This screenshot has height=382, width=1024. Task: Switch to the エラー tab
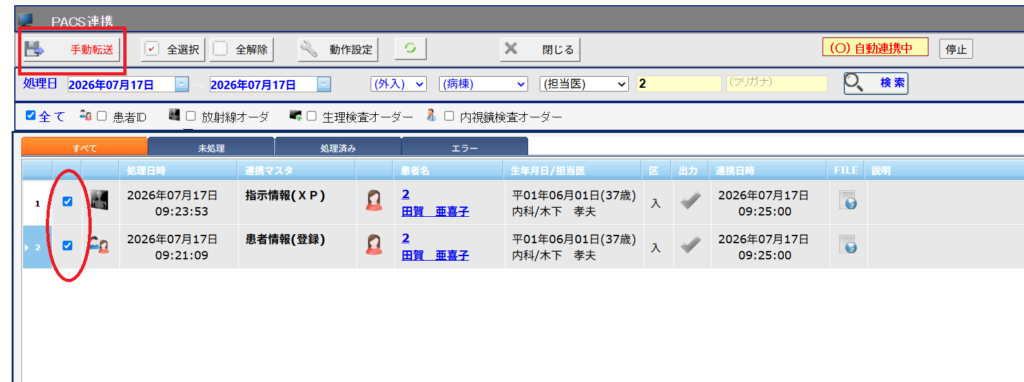click(464, 148)
